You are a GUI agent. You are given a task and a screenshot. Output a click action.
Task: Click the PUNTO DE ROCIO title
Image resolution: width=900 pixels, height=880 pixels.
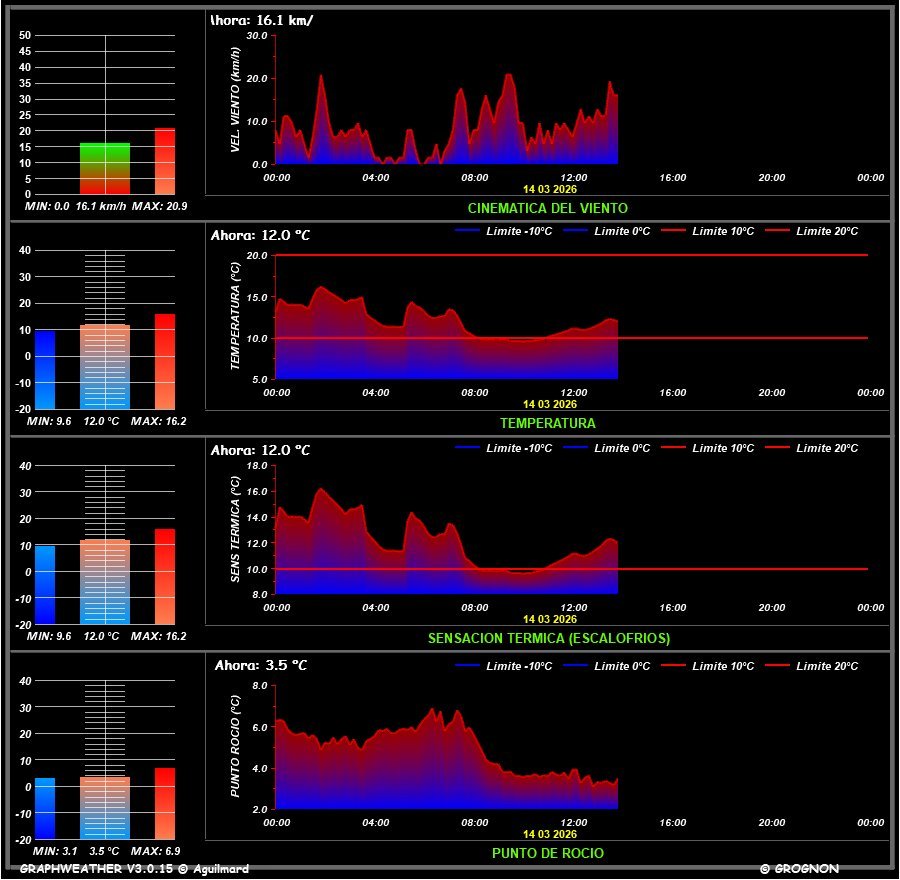click(x=548, y=853)
